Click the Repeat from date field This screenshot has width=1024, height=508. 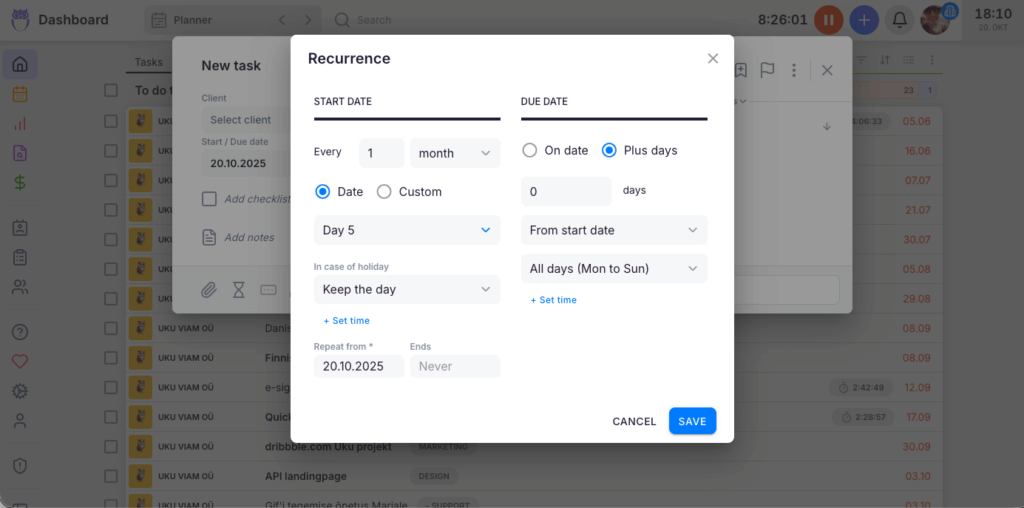point(359,366)
